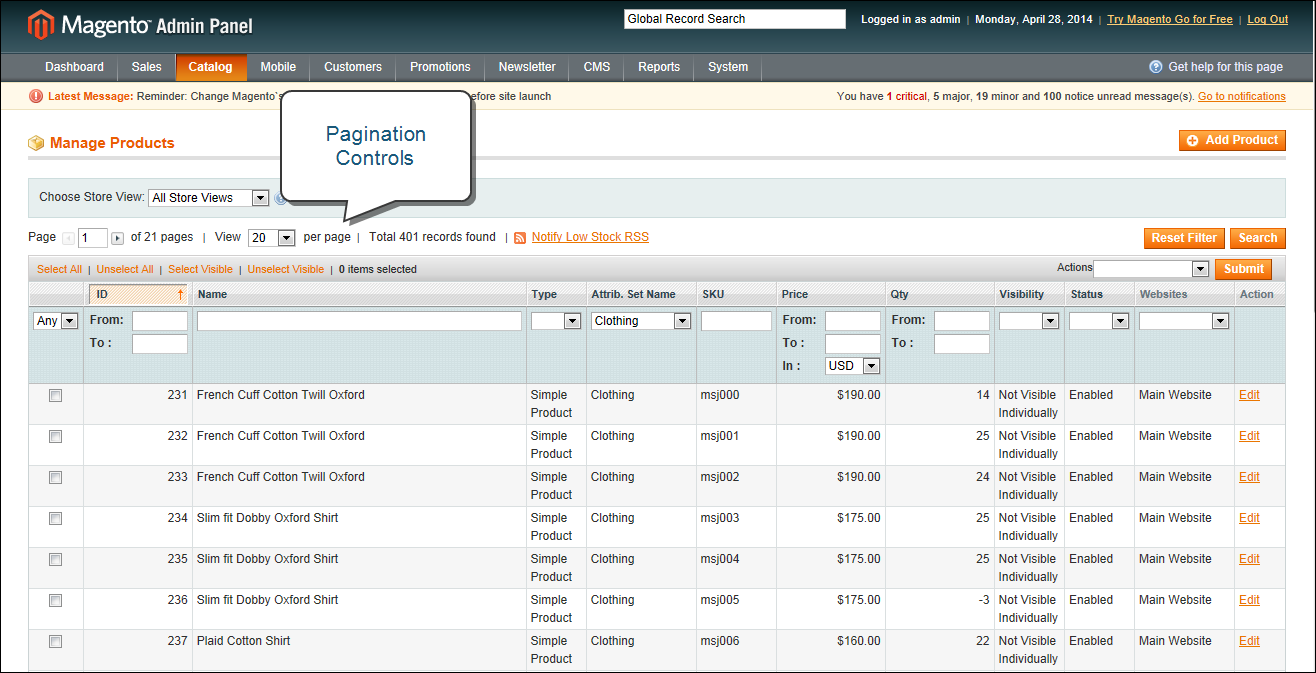Viewport: 1316px width, 673px height.
Task: Tick checkbox for product ID 236
Action: (56, 601)
